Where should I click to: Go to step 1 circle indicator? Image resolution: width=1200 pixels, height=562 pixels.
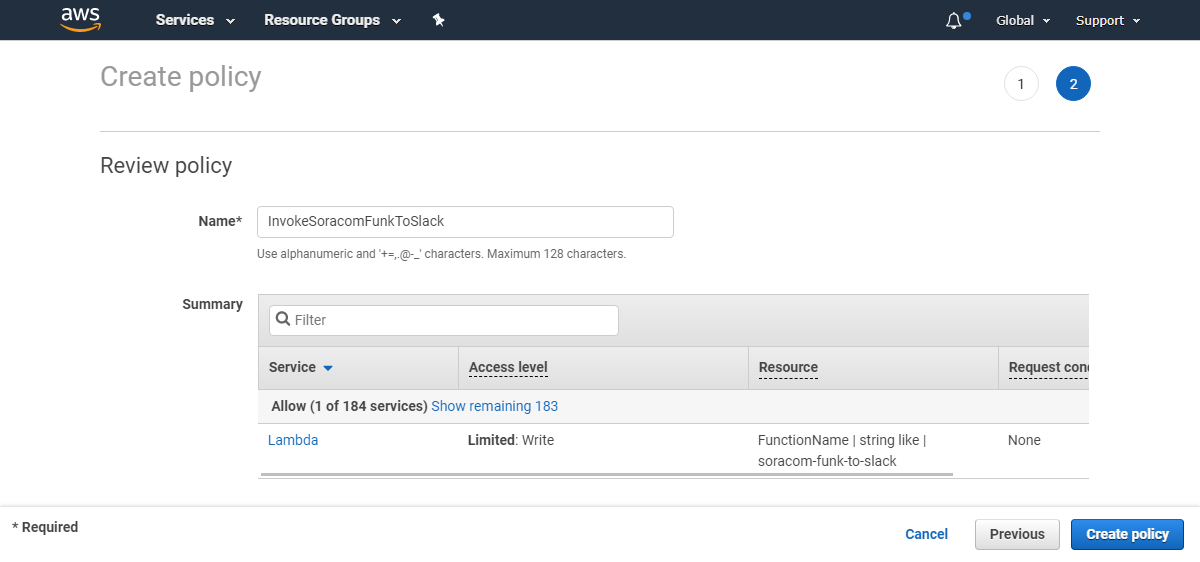(x=1021, y=84)
